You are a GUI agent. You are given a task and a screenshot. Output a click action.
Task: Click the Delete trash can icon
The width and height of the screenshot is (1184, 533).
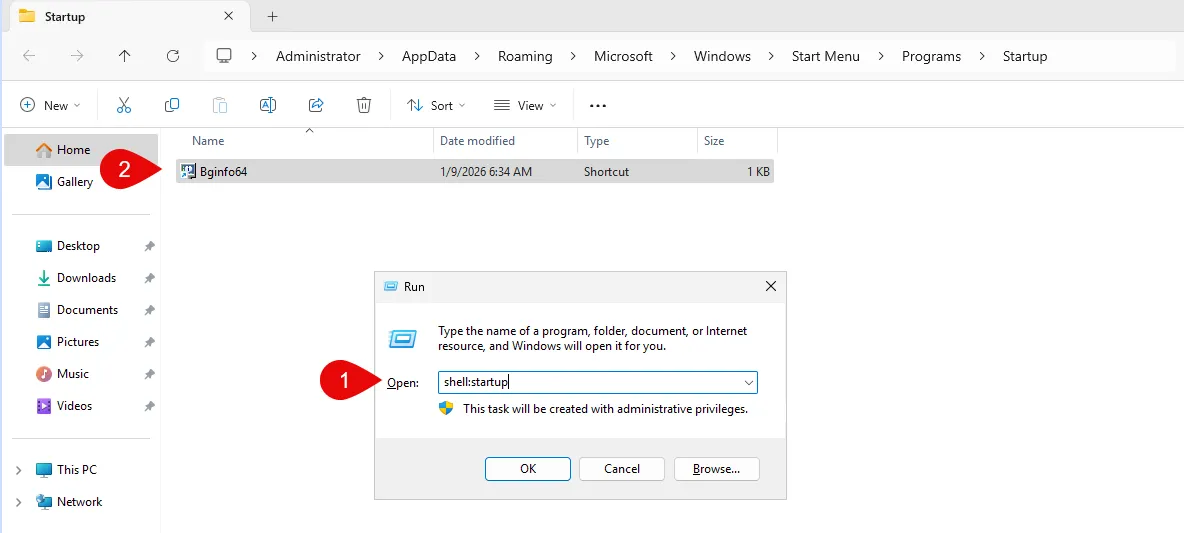point(364,105)
